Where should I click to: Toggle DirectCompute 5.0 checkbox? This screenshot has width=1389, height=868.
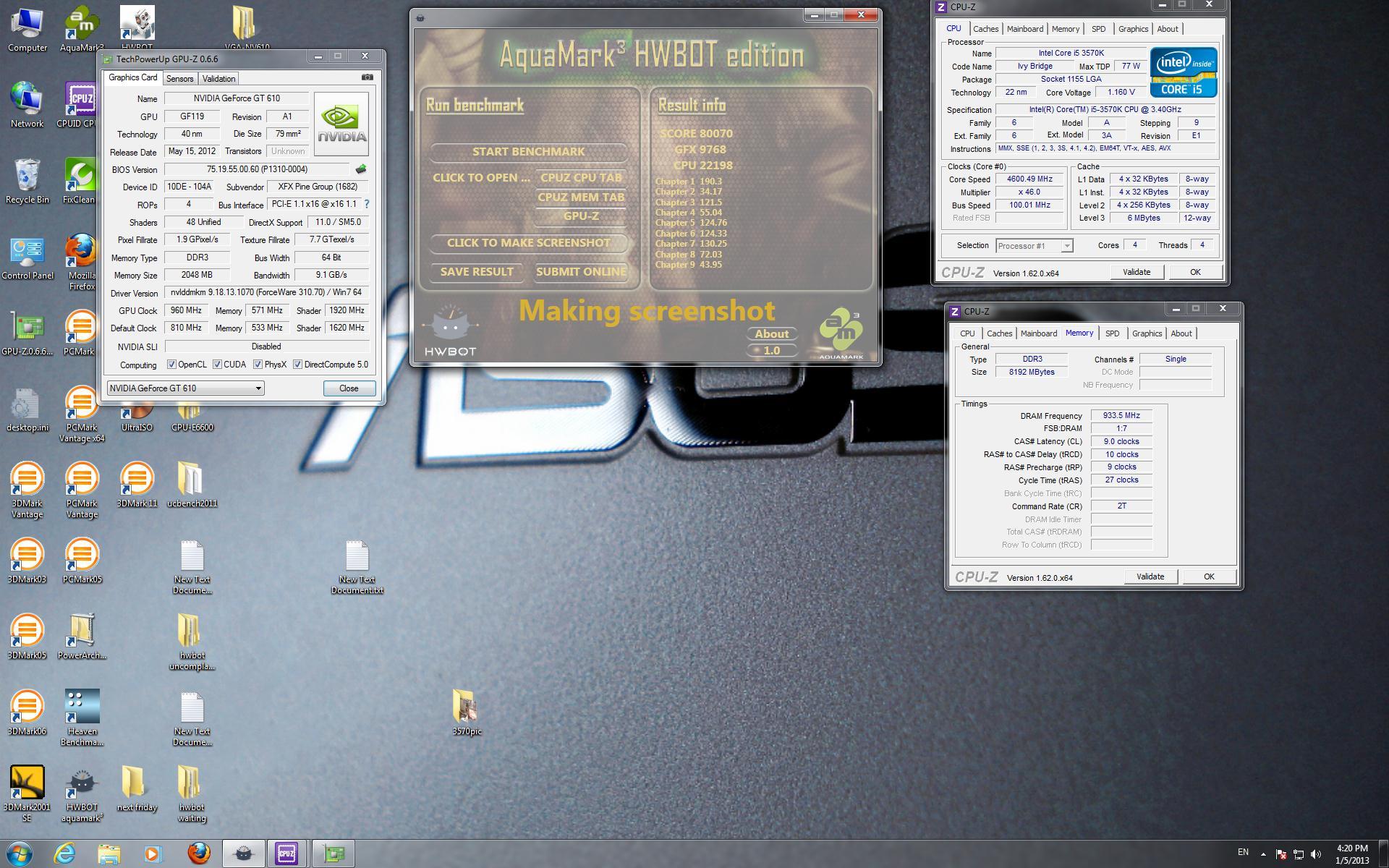click(x=297, y=365)
